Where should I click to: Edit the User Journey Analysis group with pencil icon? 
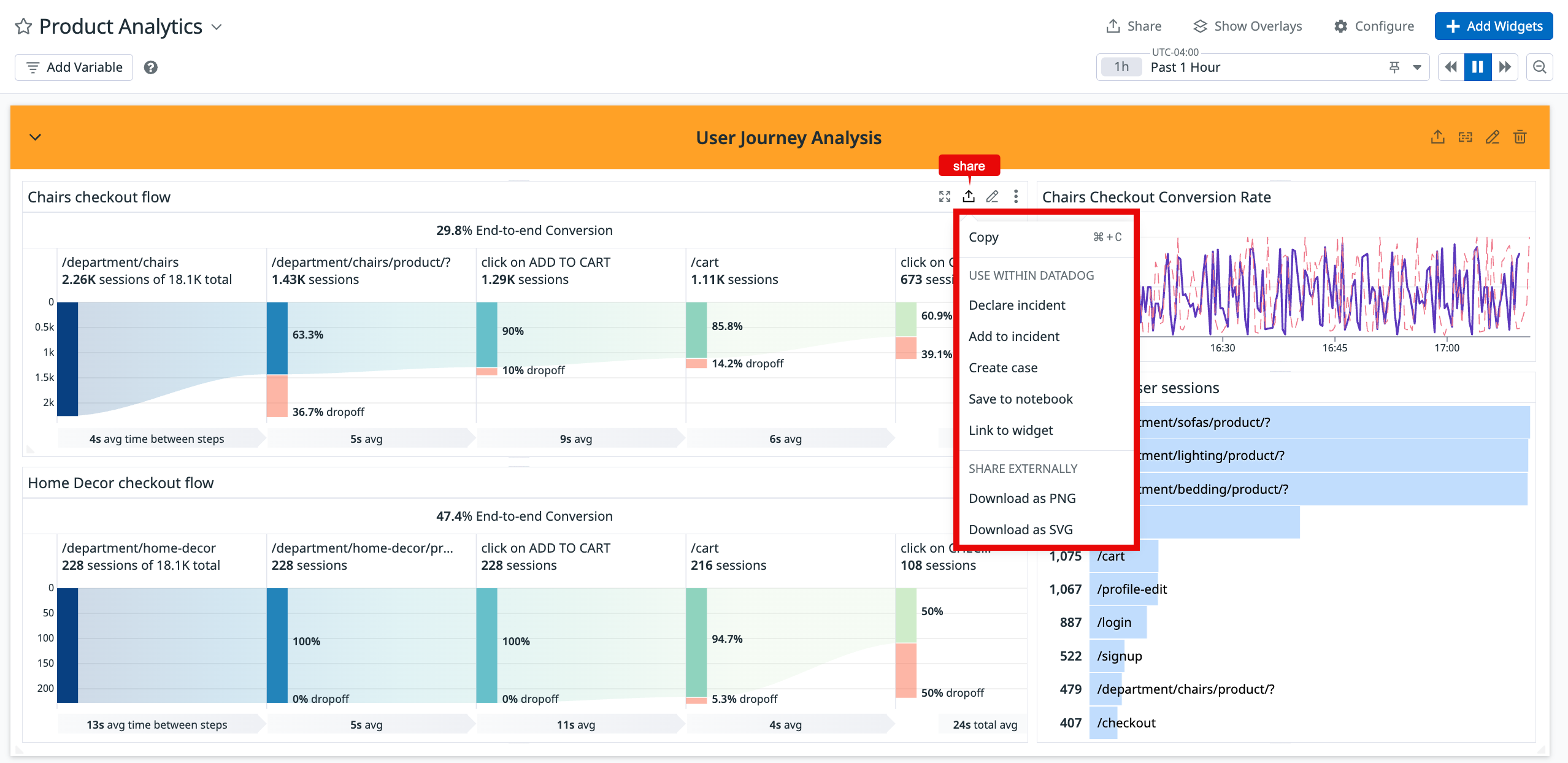pyautogui.click(x=1492, y=137)
